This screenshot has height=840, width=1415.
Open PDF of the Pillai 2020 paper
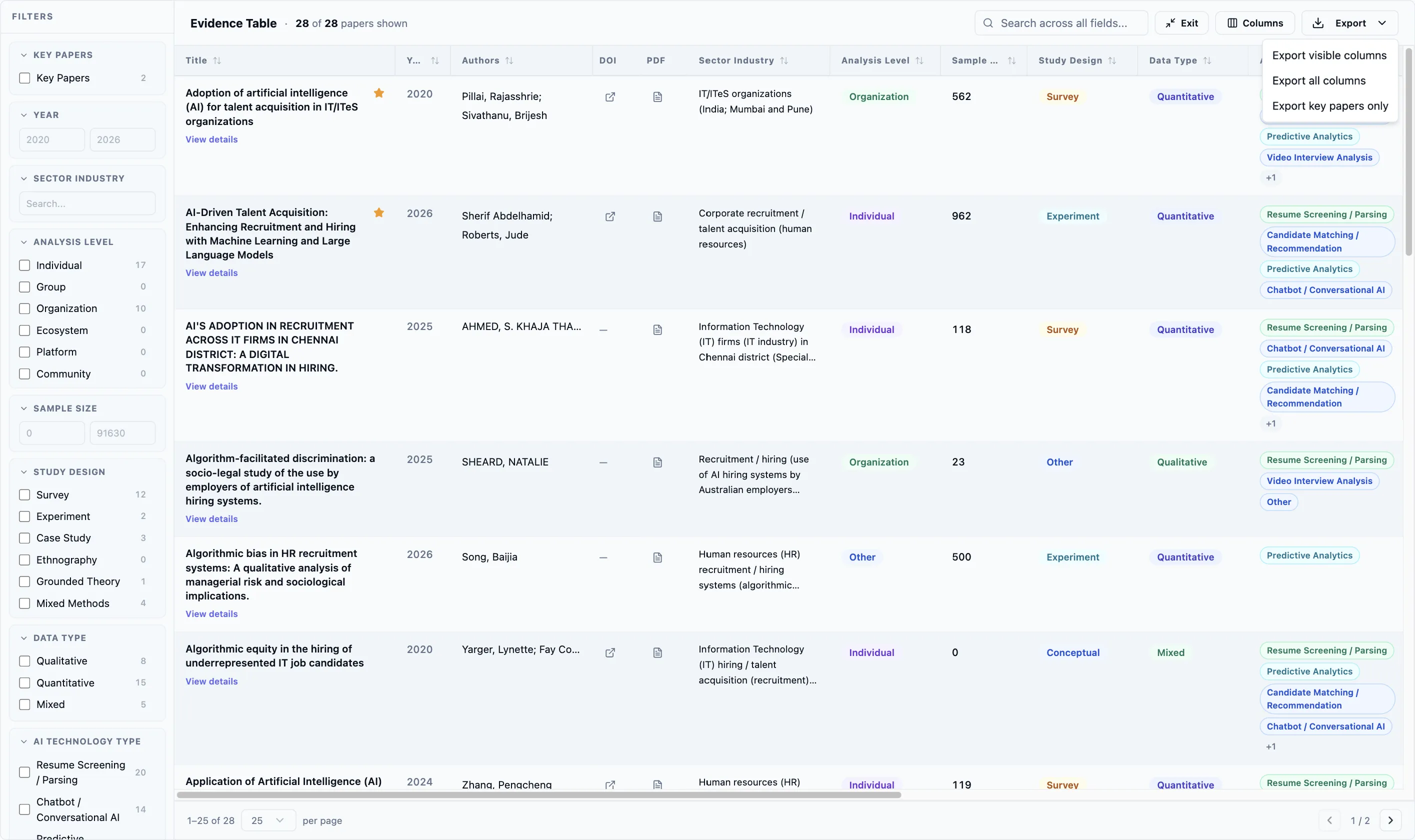[657, 97]
